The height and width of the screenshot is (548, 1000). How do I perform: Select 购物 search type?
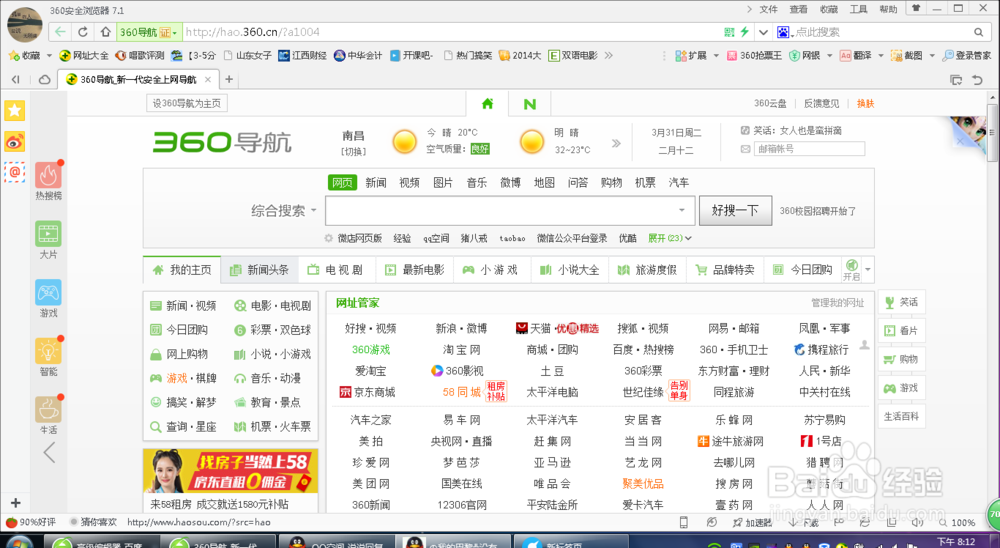click(x=611, y=182)
